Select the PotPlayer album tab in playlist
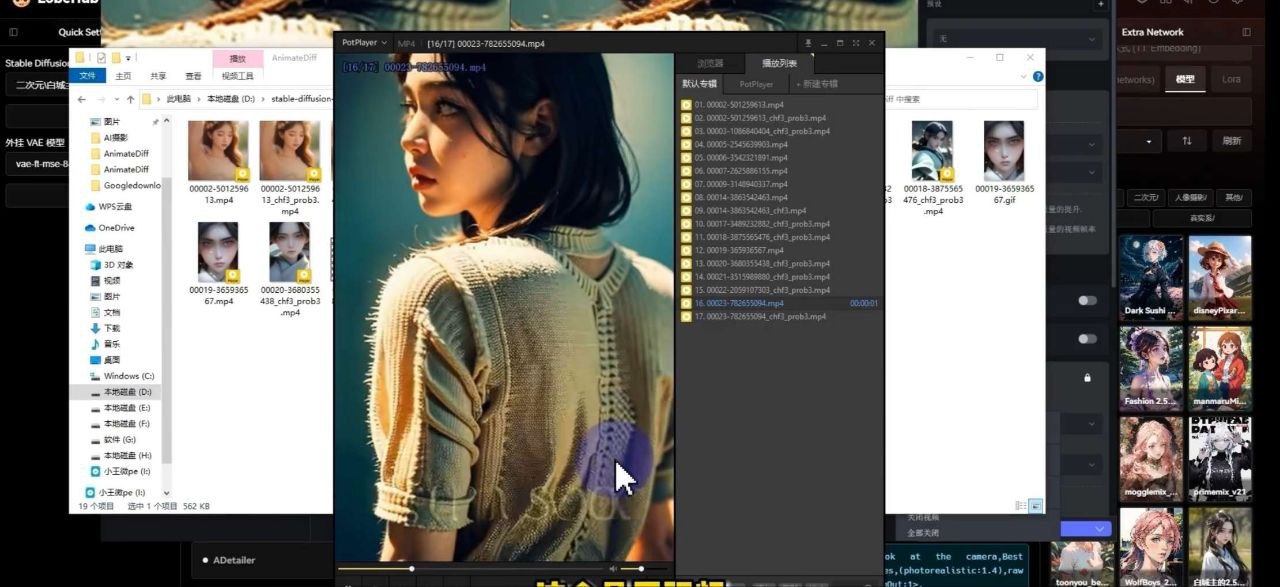1280x587 pixels. [756, 84]
